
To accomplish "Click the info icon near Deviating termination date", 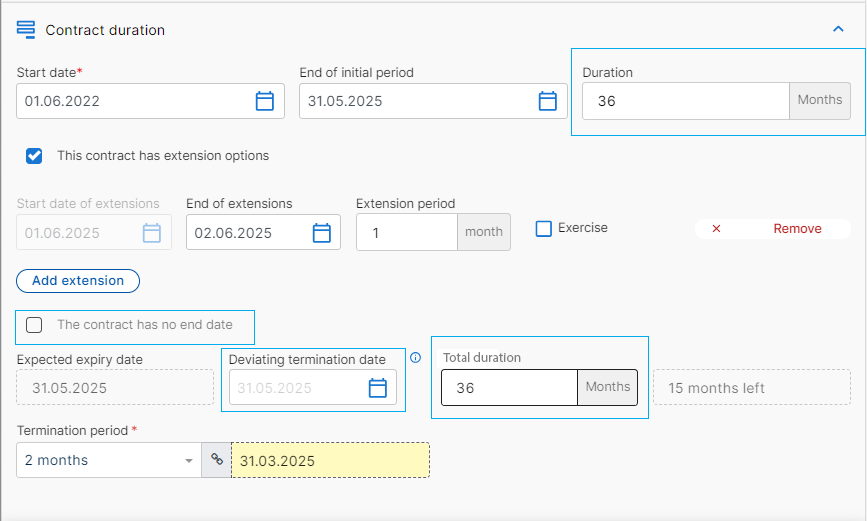I will [415, 358].
